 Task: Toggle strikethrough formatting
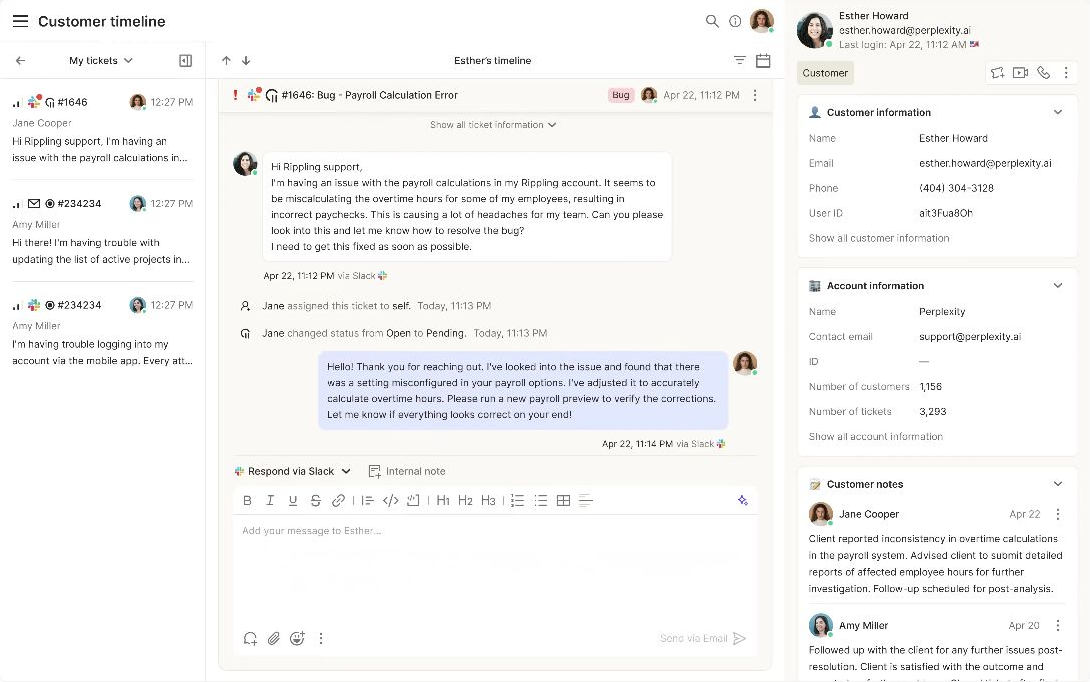(x=316, y=501)
